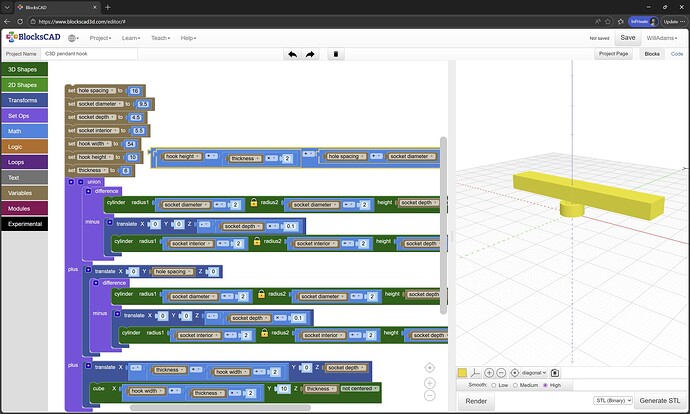Open the language globe icon menu
690x414 pixels.
[73, 37]
